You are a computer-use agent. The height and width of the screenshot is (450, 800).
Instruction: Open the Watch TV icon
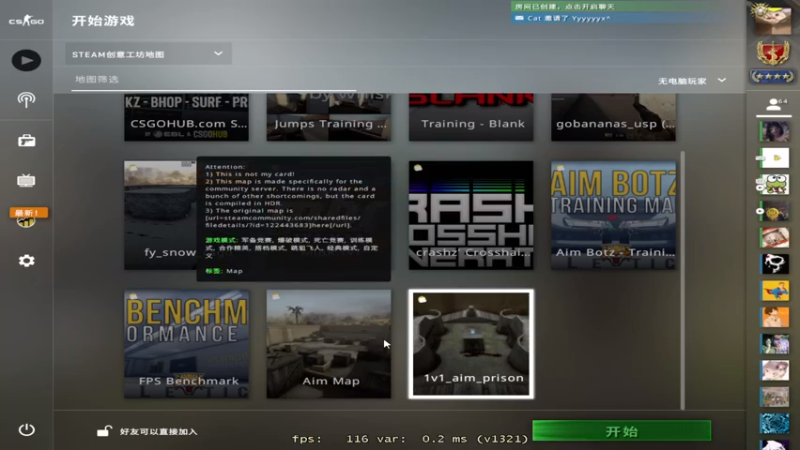[26, 180]
